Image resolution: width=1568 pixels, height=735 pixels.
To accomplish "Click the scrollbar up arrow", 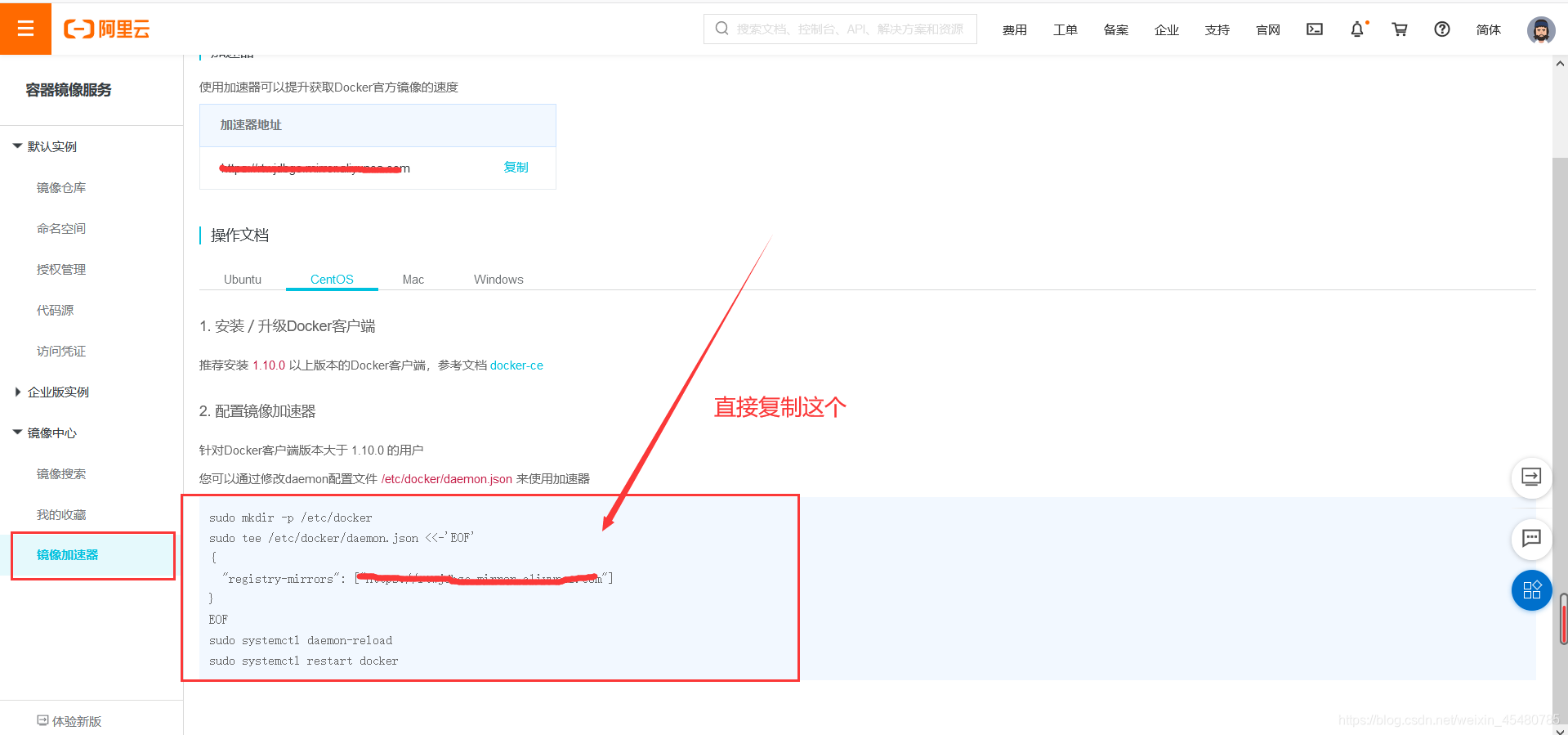I will 1561,63.
